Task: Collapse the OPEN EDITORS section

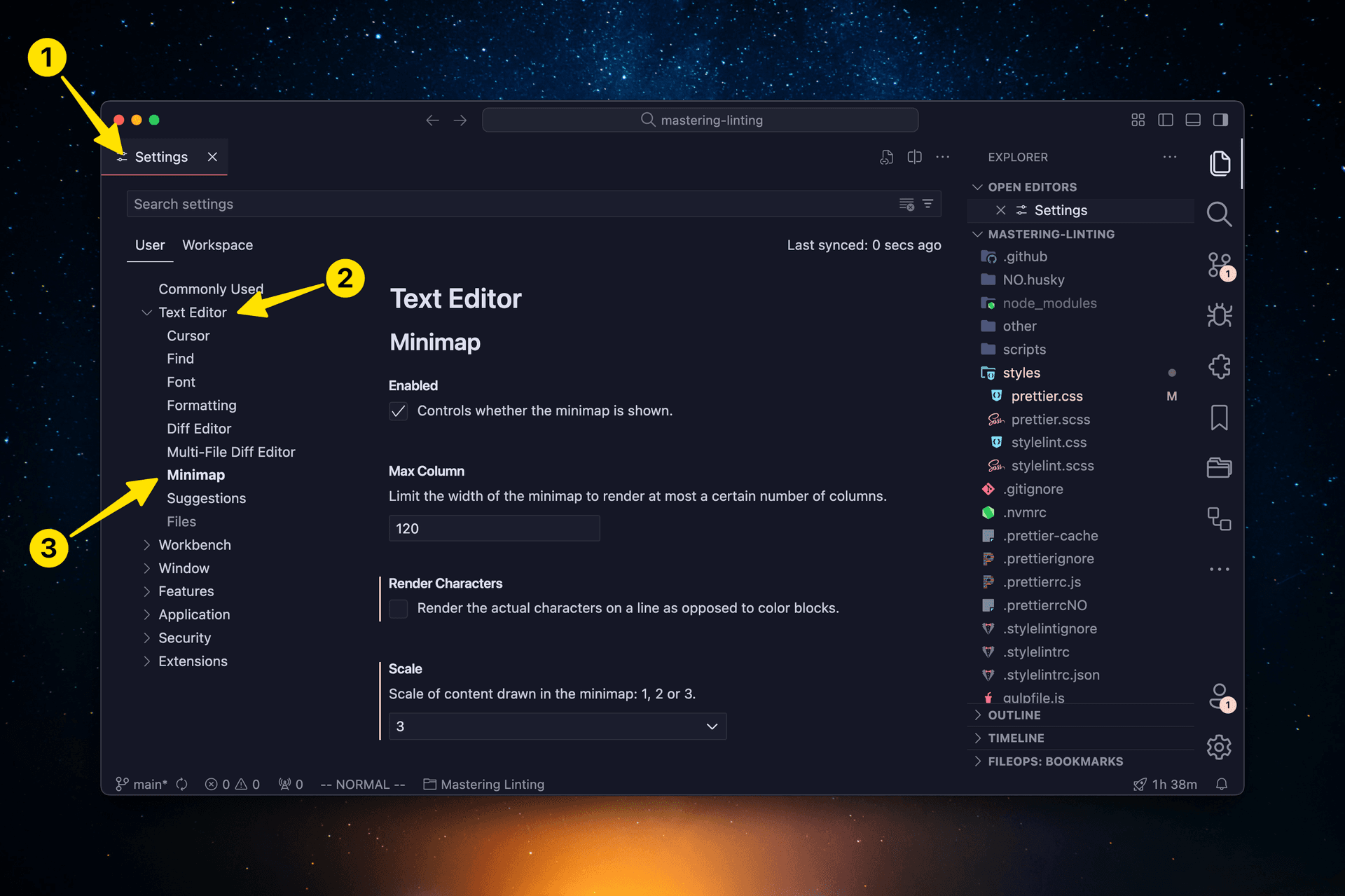Action: (979, 186)
